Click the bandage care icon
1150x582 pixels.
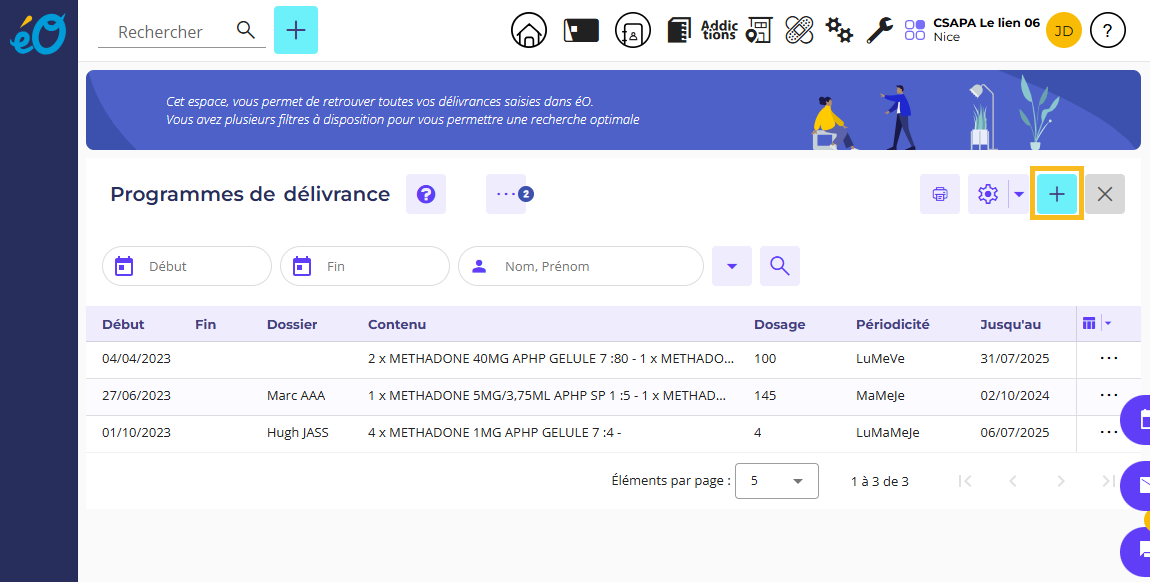[799, 31]
